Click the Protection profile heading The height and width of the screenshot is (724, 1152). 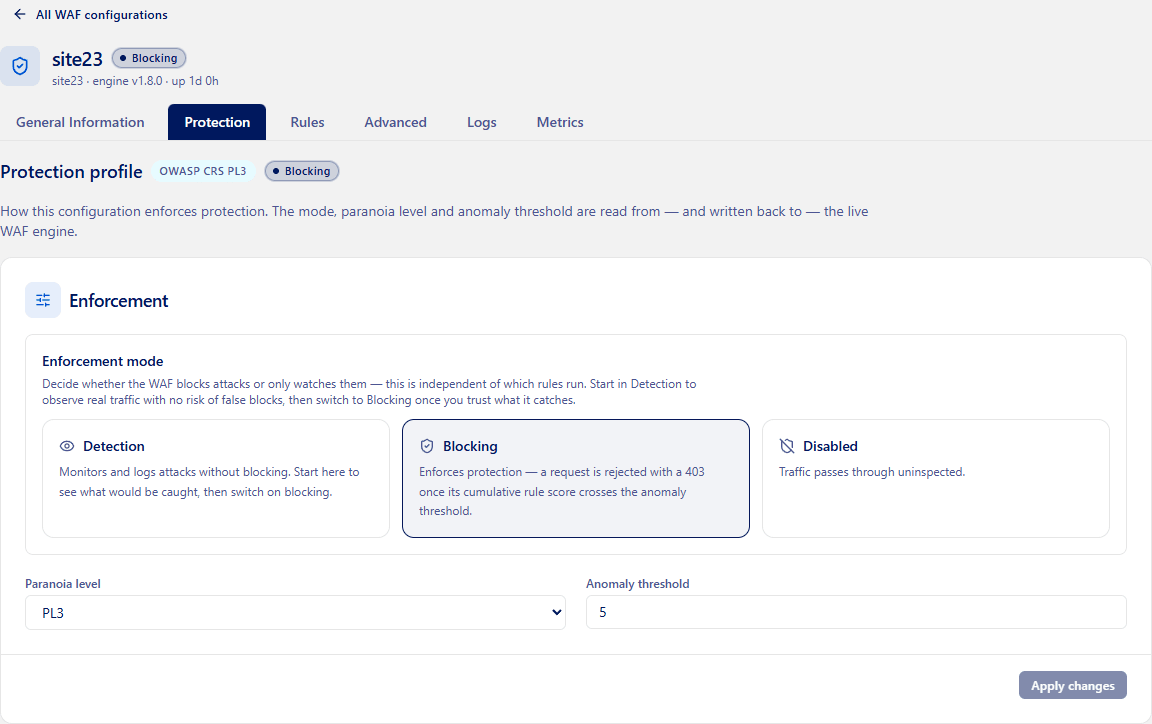(71, 171)
